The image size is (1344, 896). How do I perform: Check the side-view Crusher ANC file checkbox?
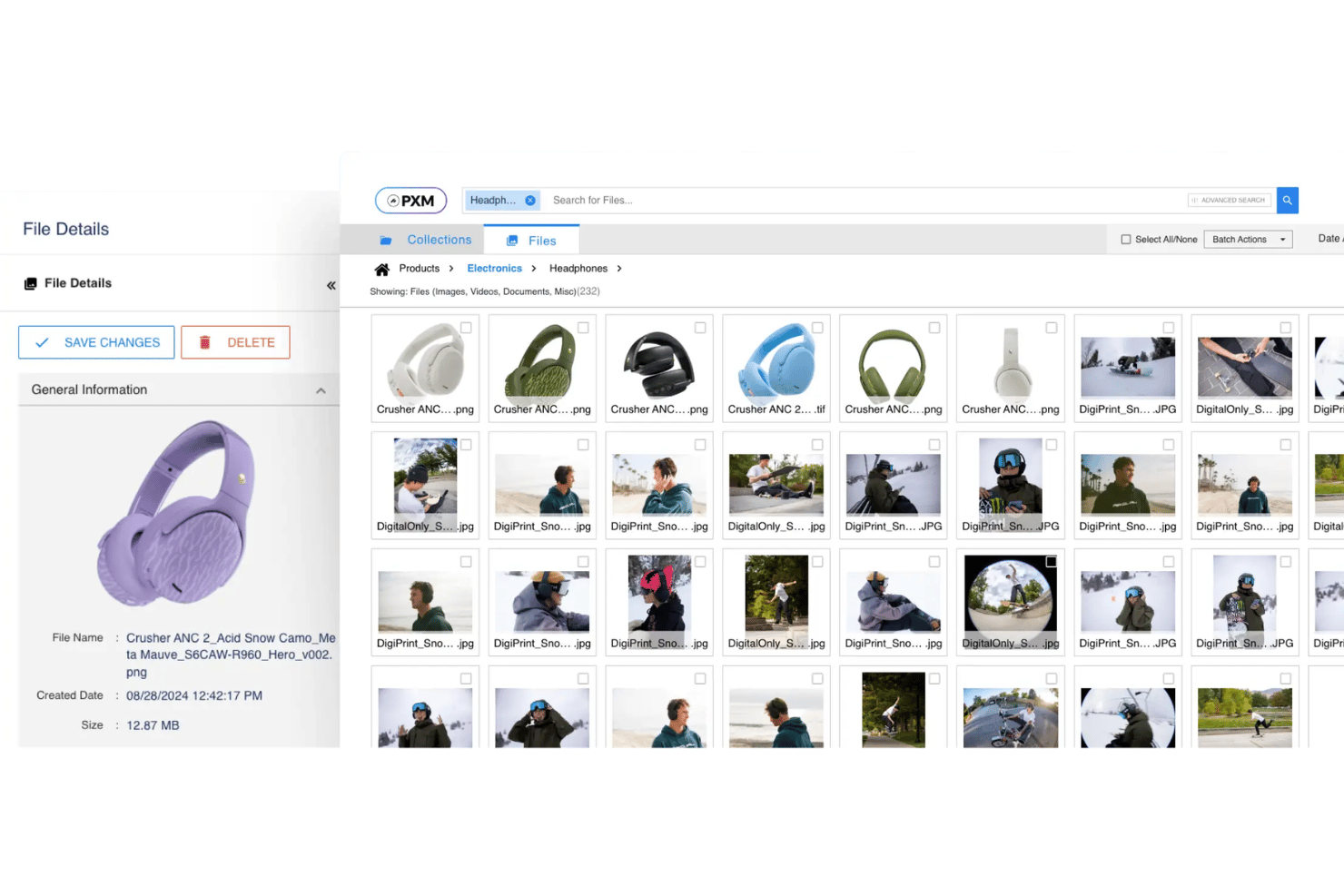(1052, 328)
